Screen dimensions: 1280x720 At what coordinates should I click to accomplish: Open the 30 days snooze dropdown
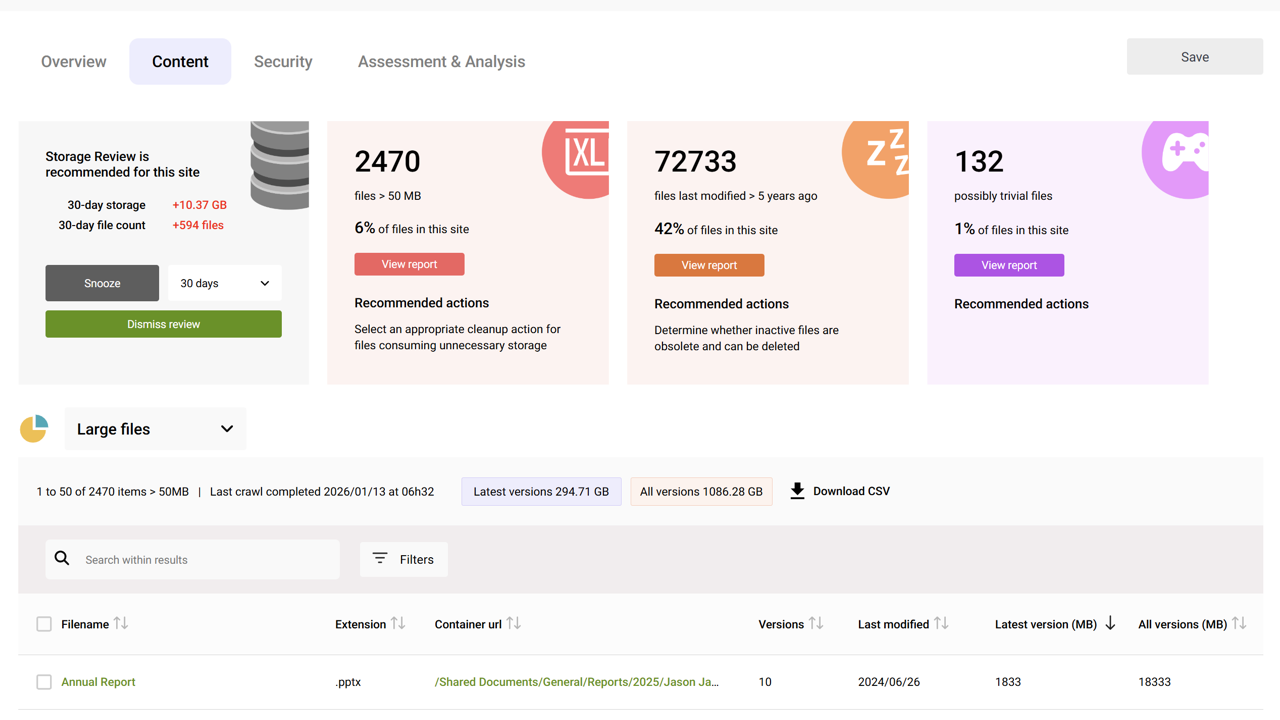click(224, 284)
